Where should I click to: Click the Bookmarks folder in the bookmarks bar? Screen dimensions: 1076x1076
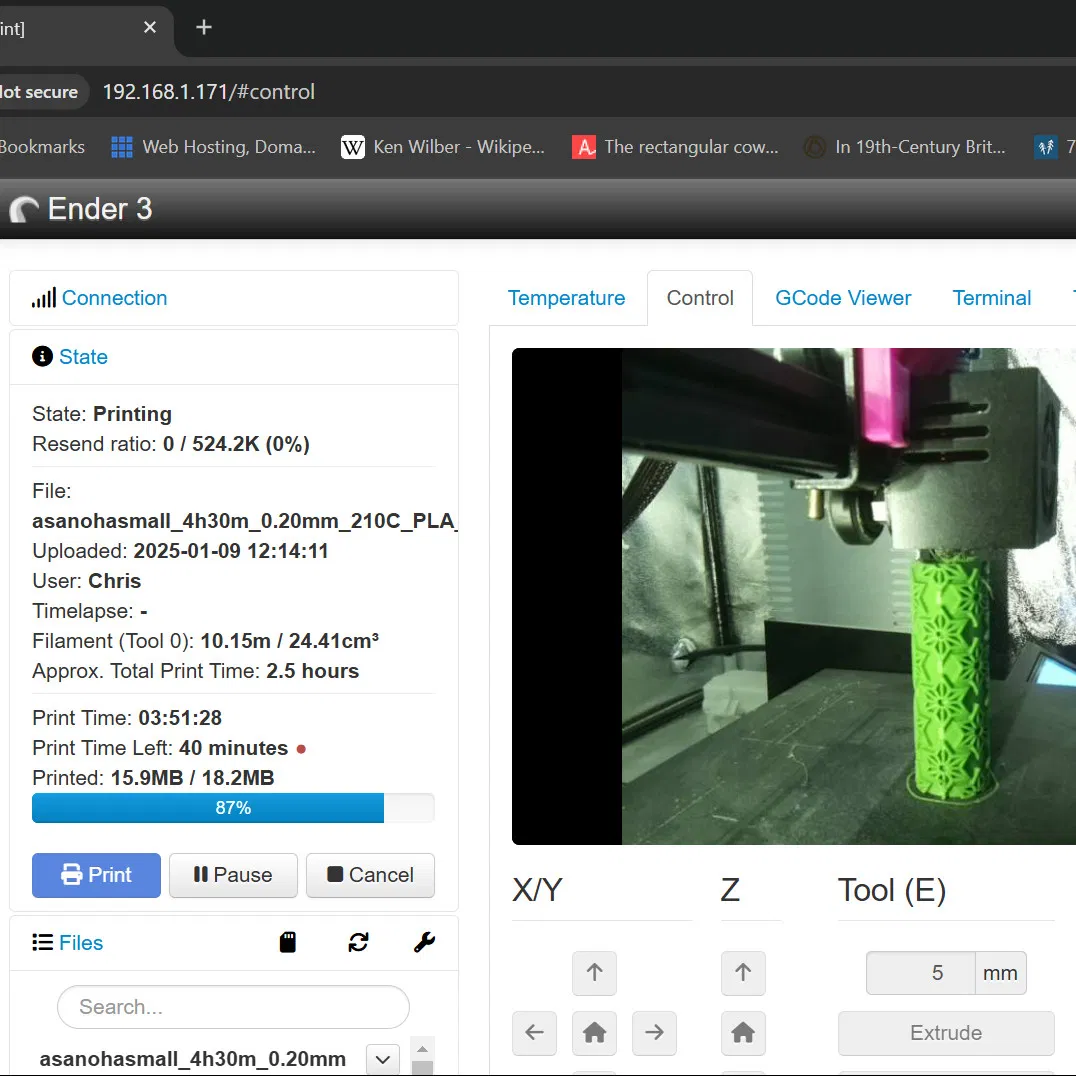(42, 147)
